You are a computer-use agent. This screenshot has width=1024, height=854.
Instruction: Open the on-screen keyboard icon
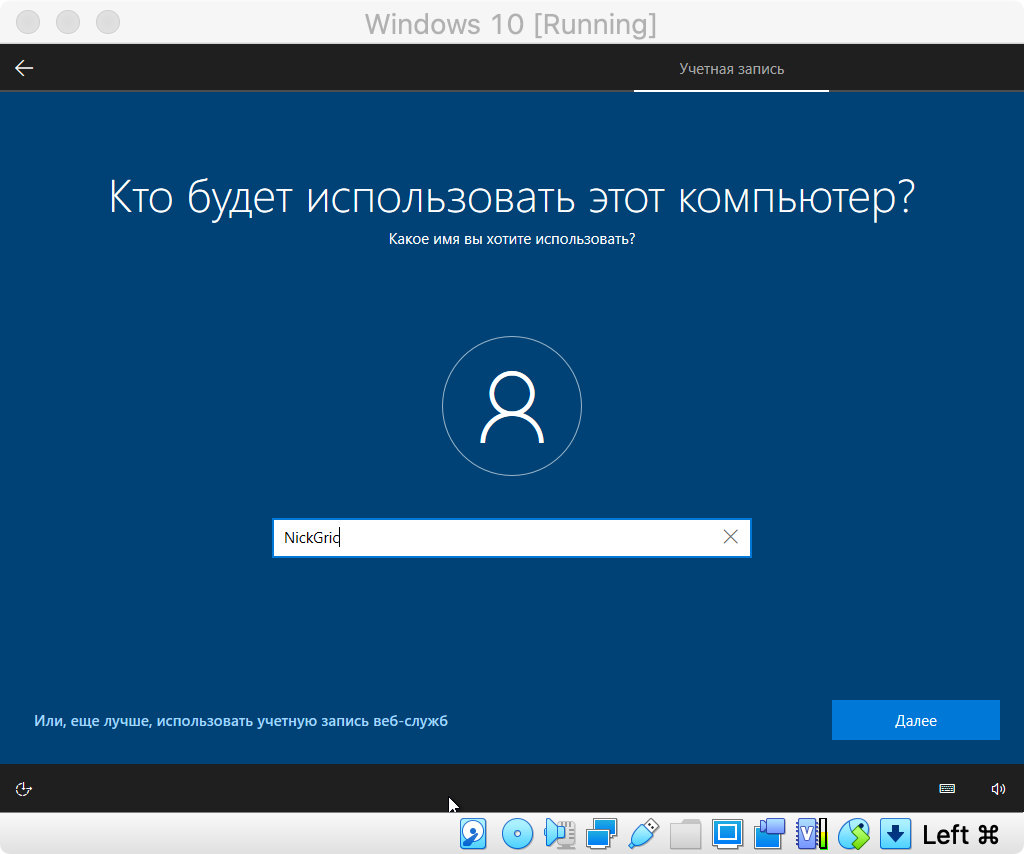pyautogui.click(x=947, y=789)
